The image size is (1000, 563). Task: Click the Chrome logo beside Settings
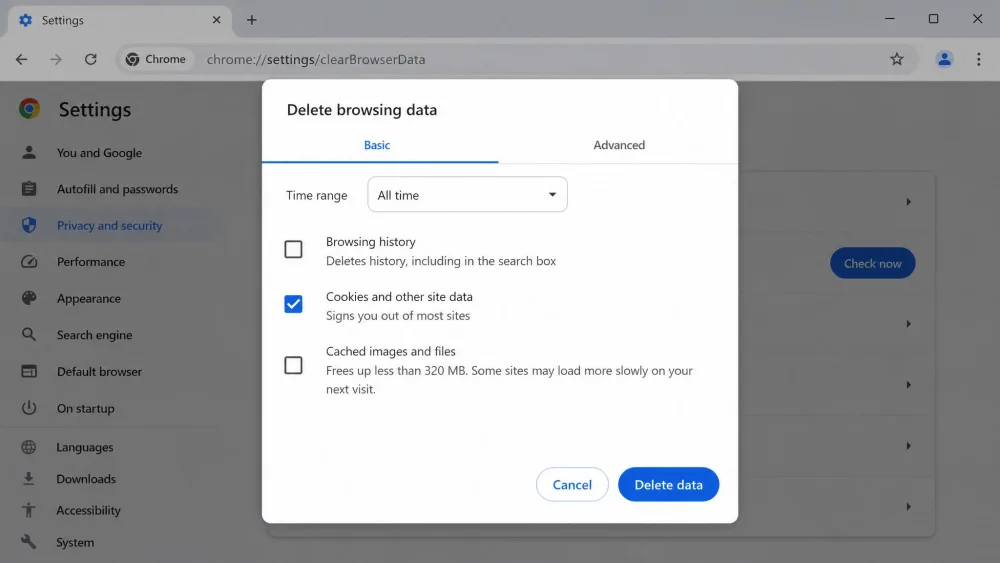tap(29, 109)
